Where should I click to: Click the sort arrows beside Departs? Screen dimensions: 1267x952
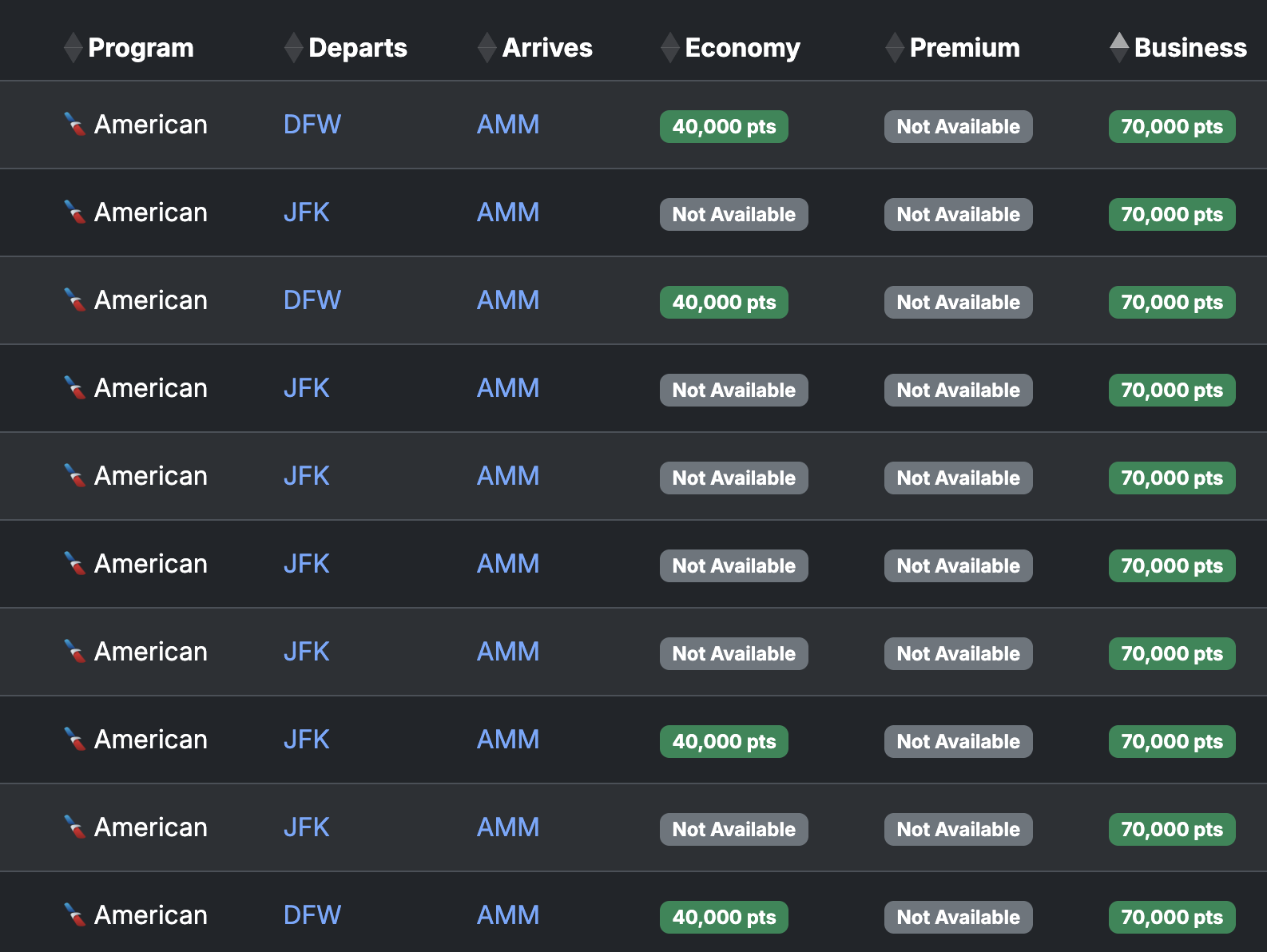(x=293, y=48)
